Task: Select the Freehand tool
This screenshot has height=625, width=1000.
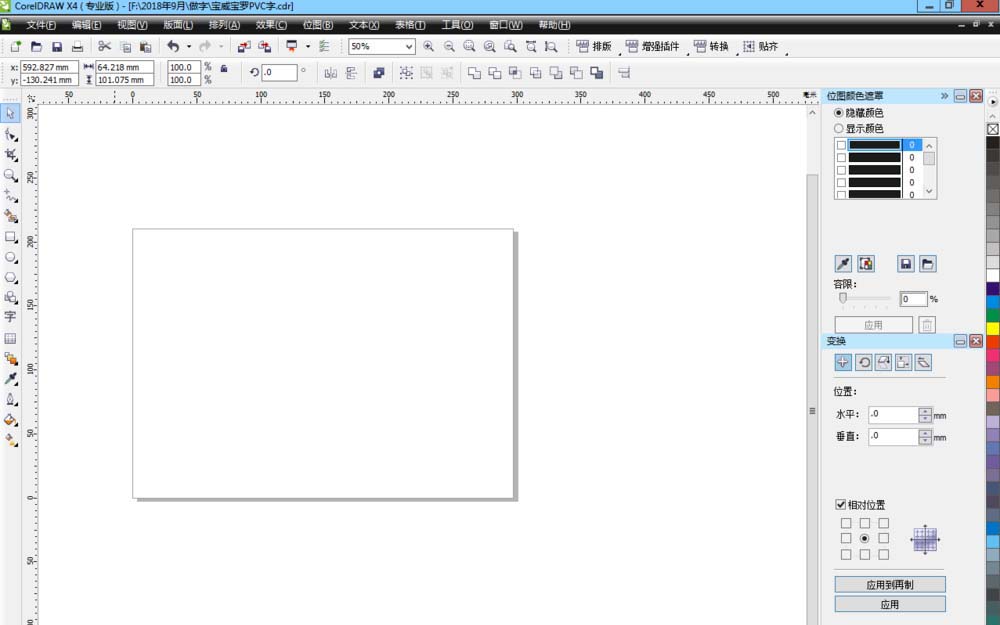Action: click(10, 196)
